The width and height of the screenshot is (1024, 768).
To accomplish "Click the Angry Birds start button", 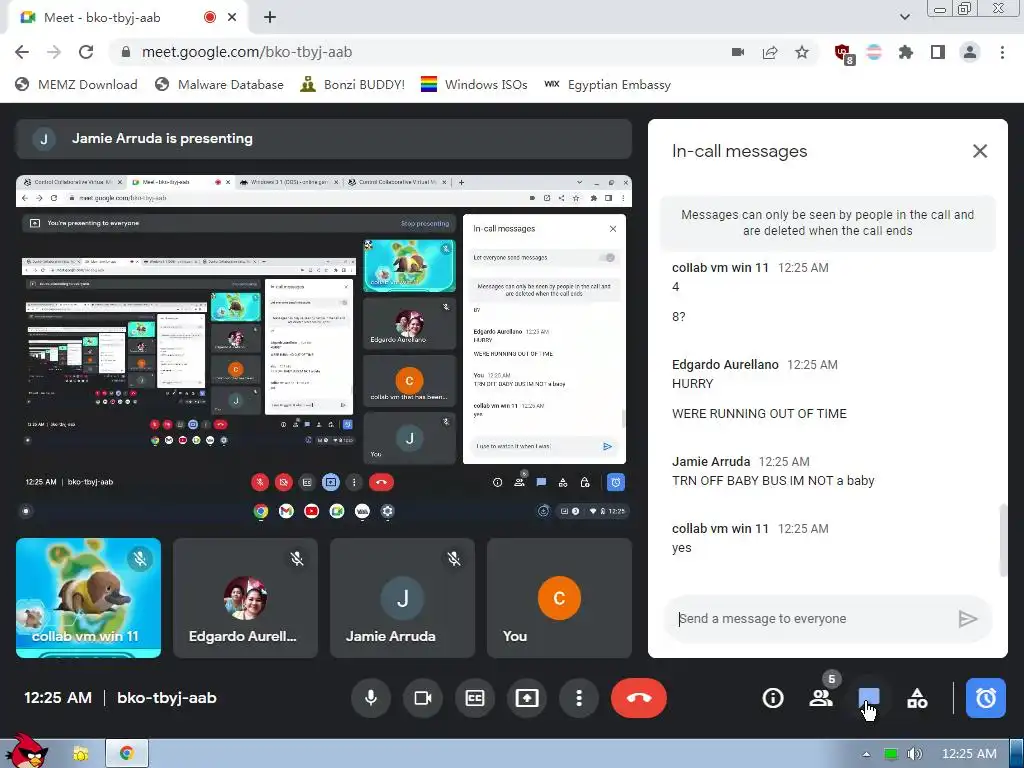I will 25,751.
